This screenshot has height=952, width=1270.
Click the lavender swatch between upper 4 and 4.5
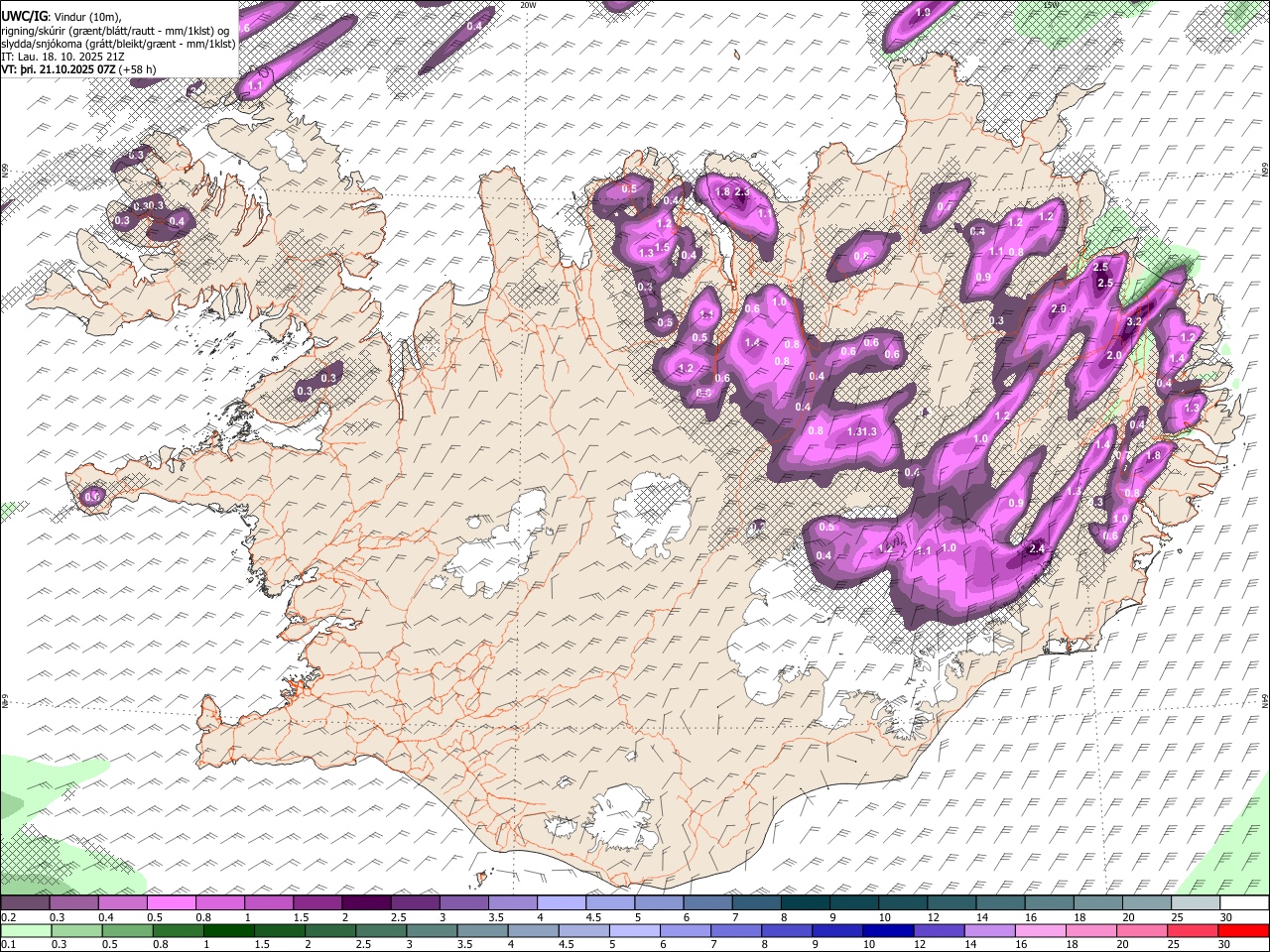561,902
